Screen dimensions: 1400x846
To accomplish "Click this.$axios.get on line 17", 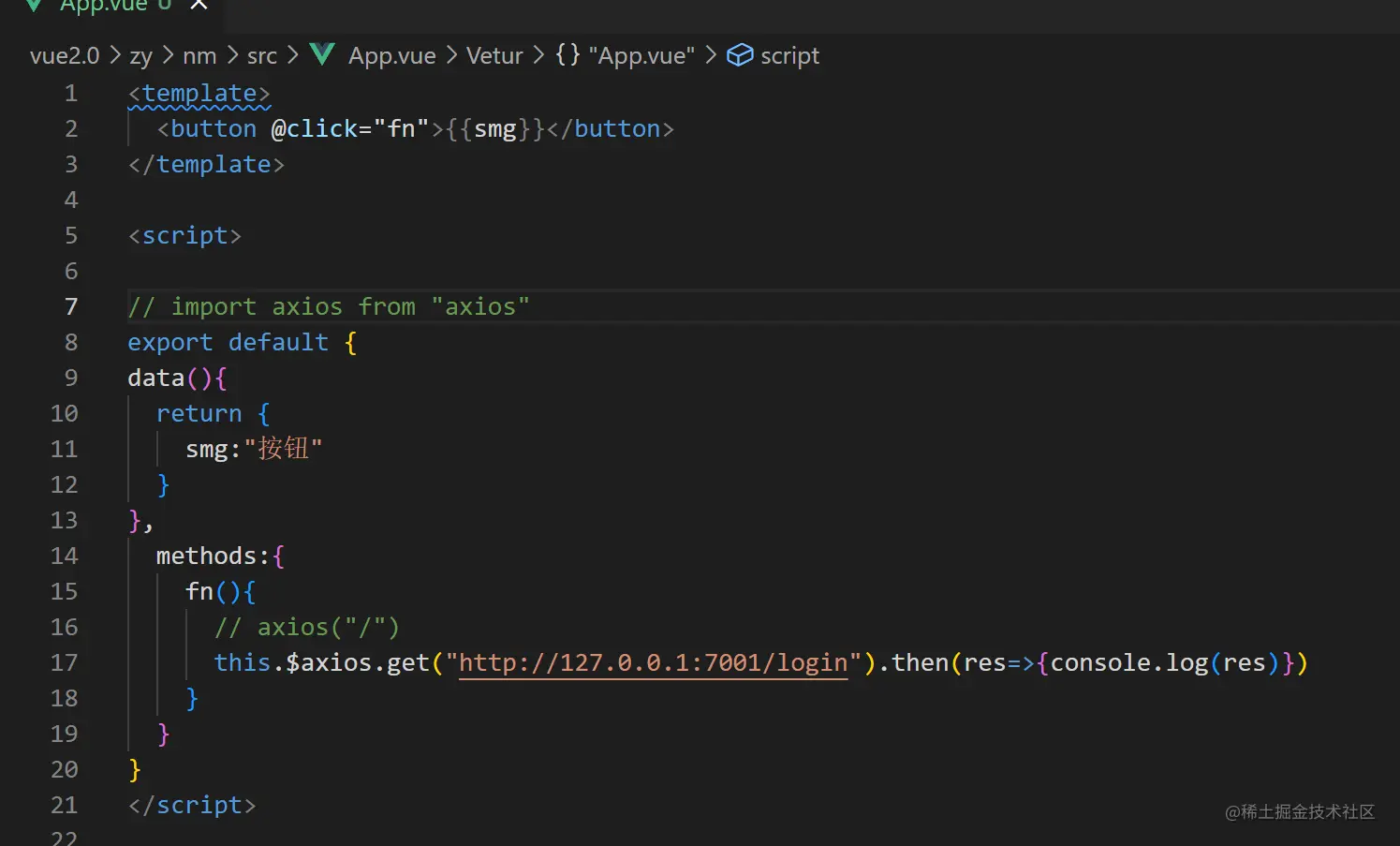I will tap(321, 663).
